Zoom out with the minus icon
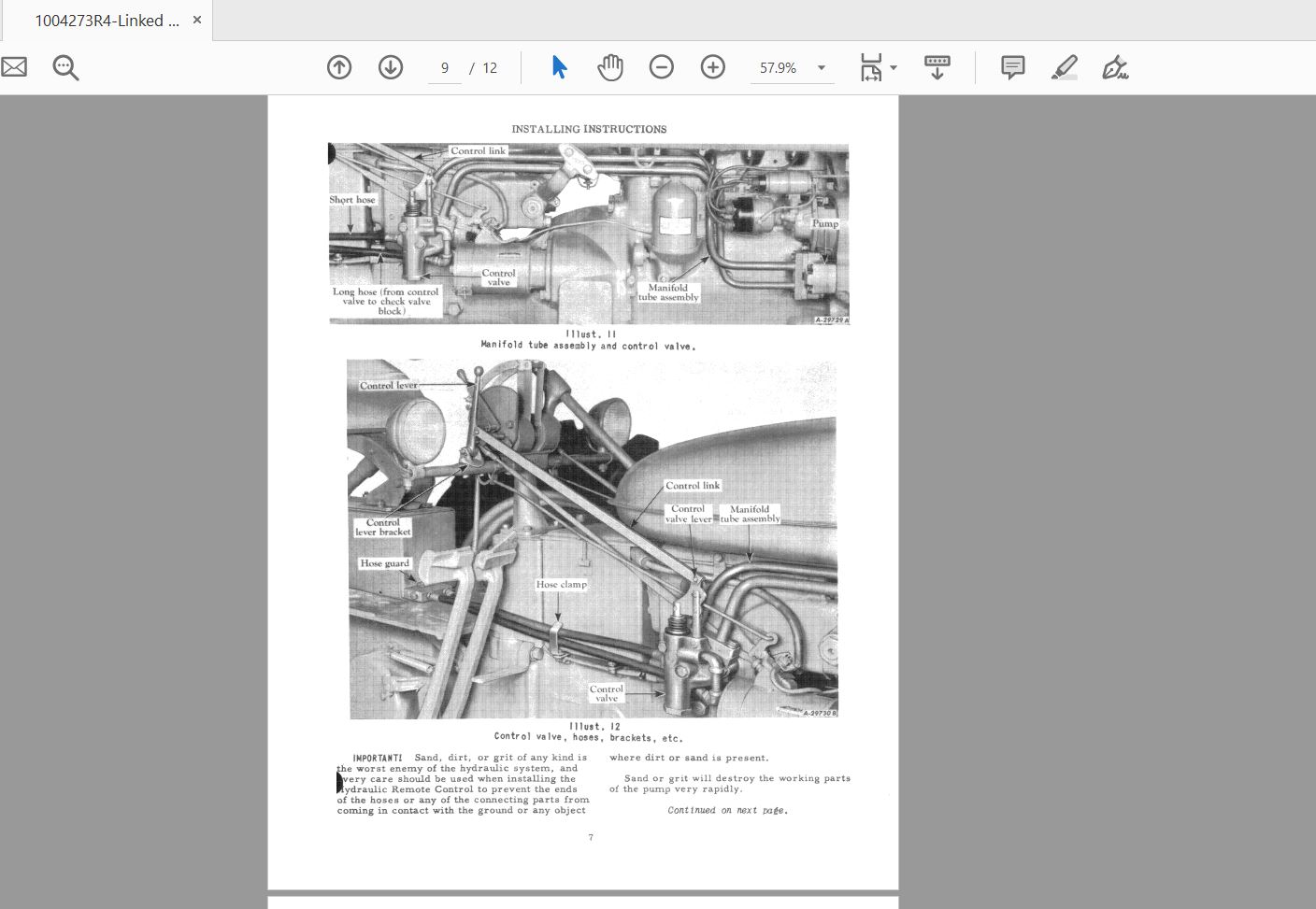This screenshot has width=1316, height=909. tap(662, 67)
